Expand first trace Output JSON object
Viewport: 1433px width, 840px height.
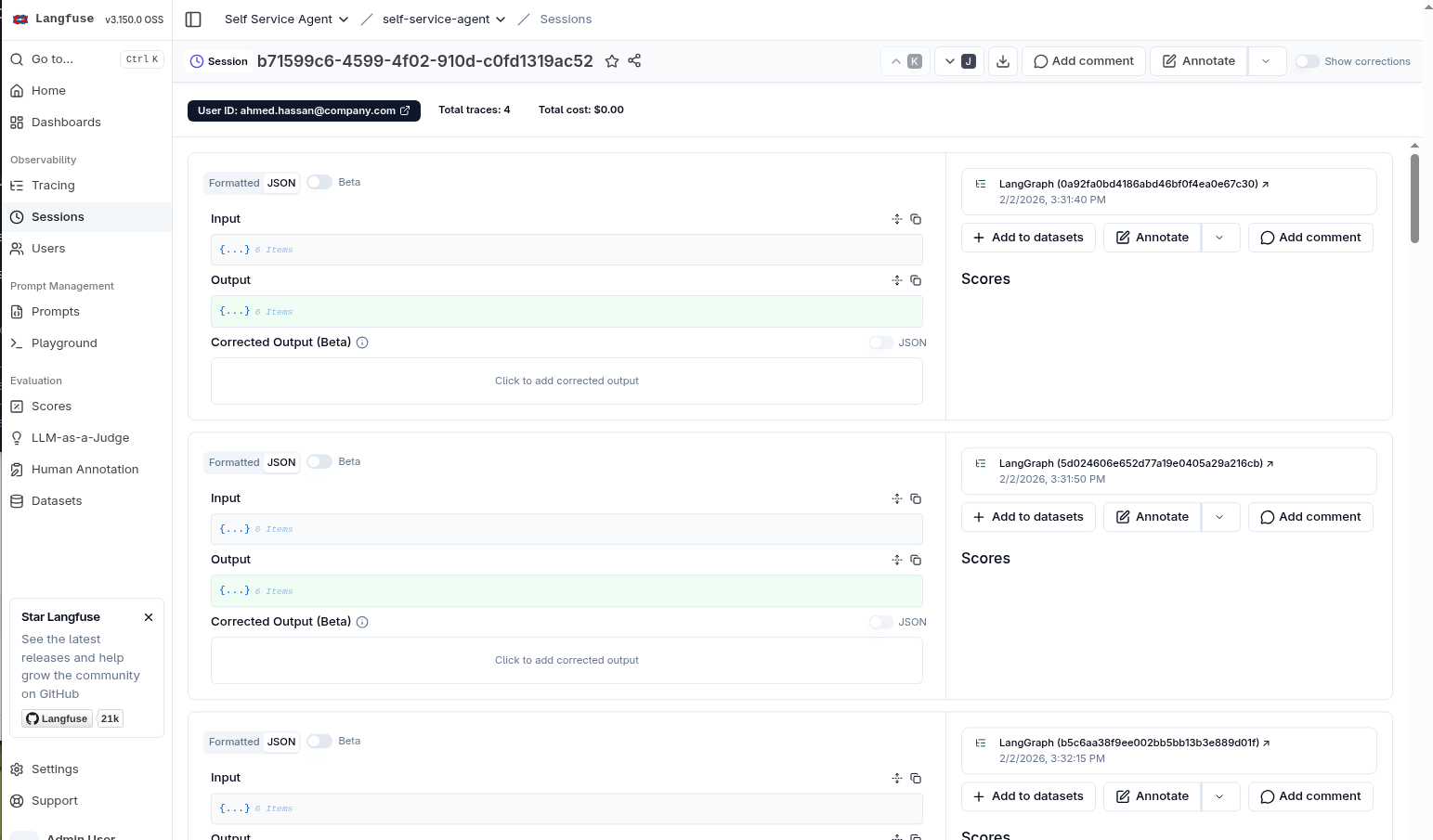(x=235, y=311)
